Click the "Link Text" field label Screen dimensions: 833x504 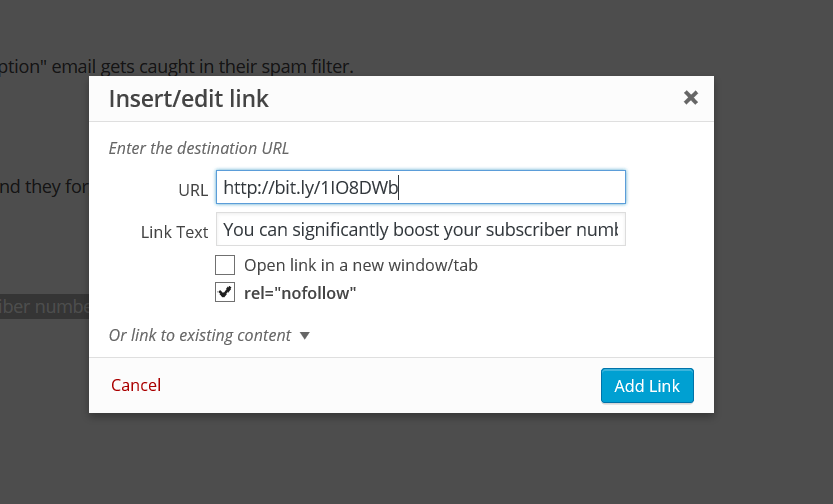(x=174, y=232)
